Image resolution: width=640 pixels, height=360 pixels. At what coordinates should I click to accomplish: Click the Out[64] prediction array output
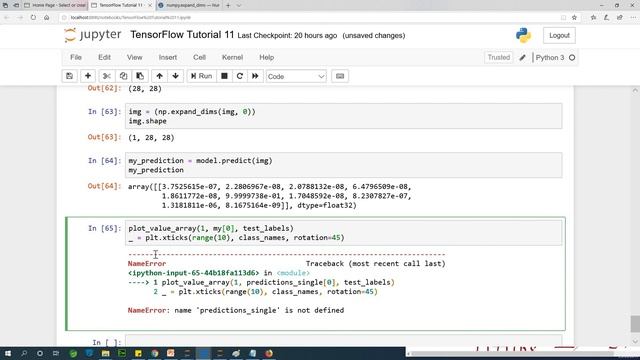click(270, 196)
